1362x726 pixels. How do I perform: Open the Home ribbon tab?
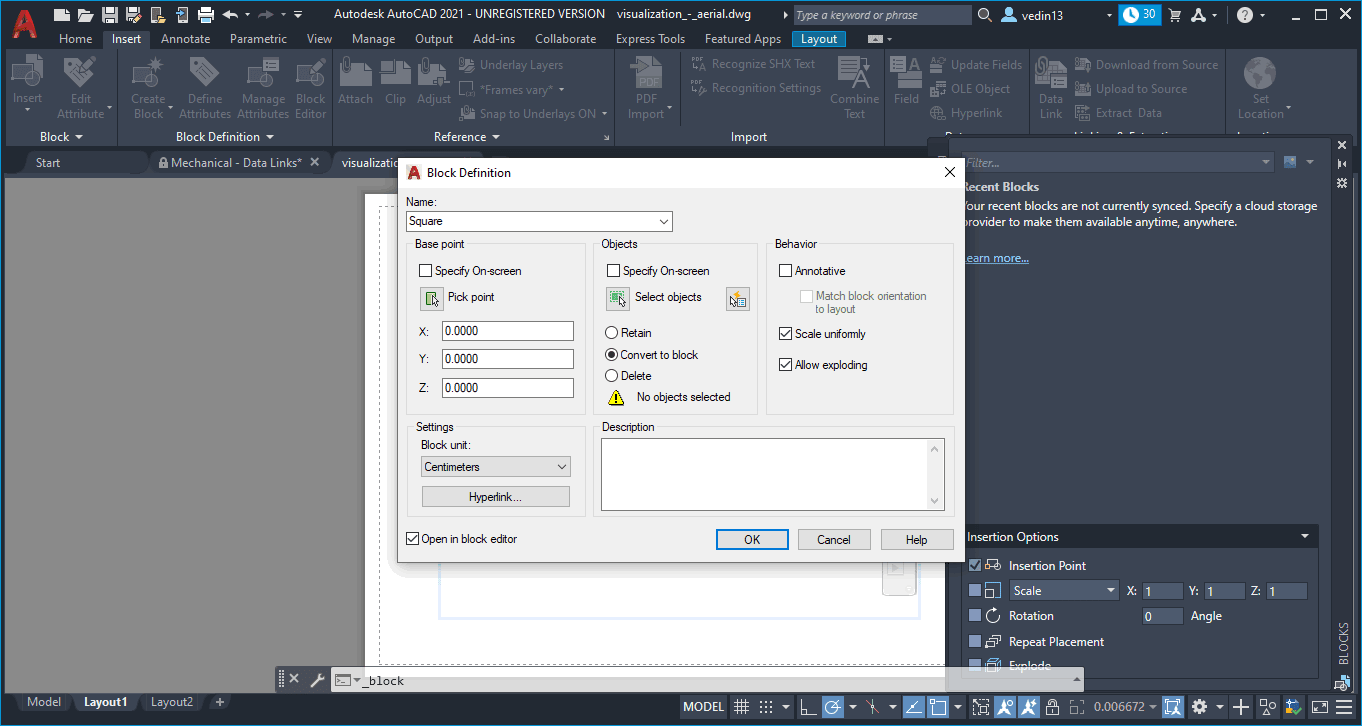coord(76,39)
